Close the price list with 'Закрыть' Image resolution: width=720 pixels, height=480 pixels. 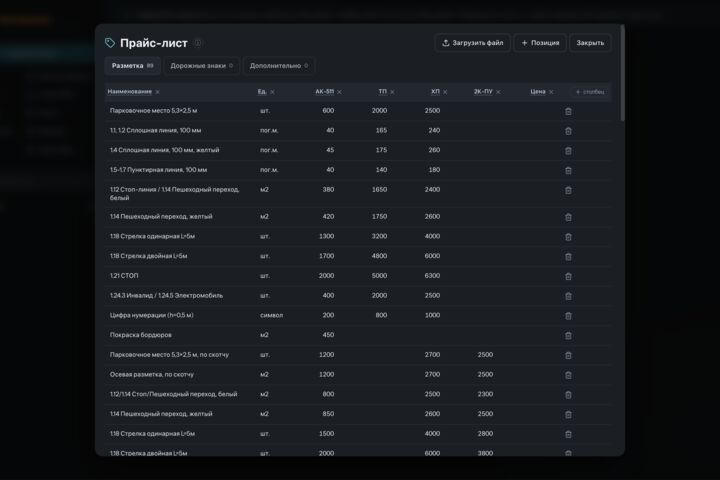(x=590, y=43)
